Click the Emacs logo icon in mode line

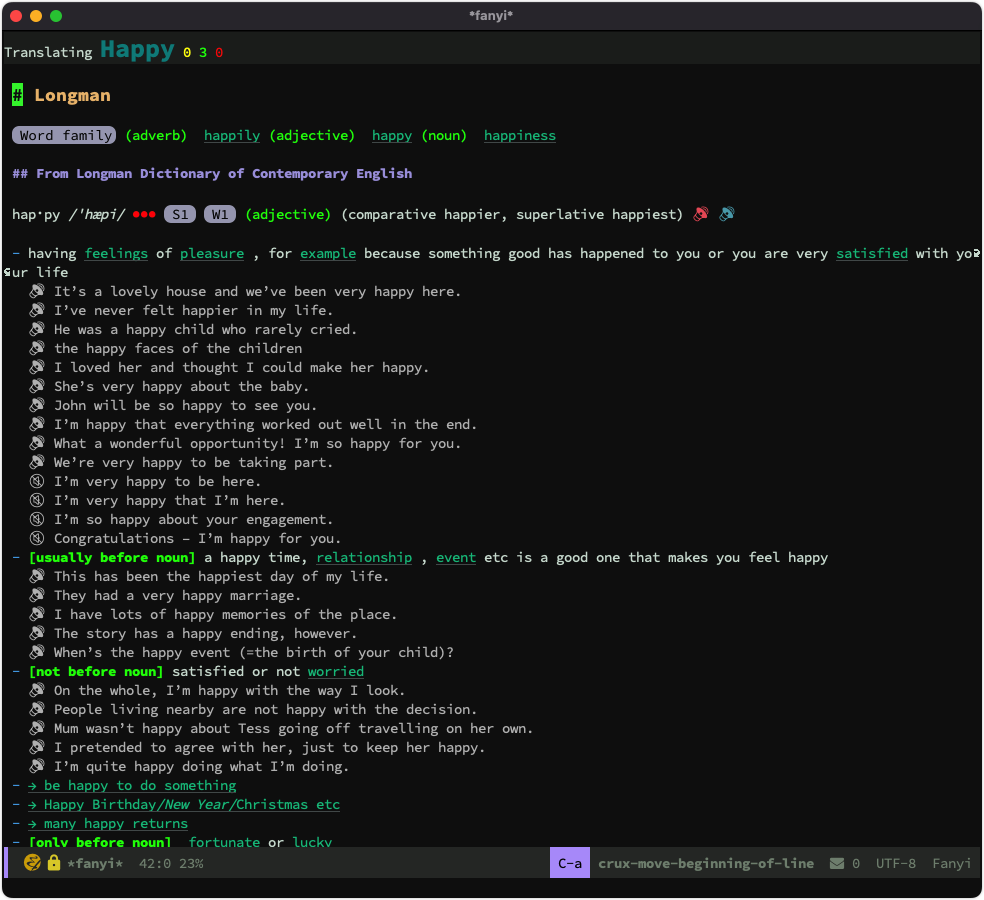pyautogui.click(x=32, y=863)
